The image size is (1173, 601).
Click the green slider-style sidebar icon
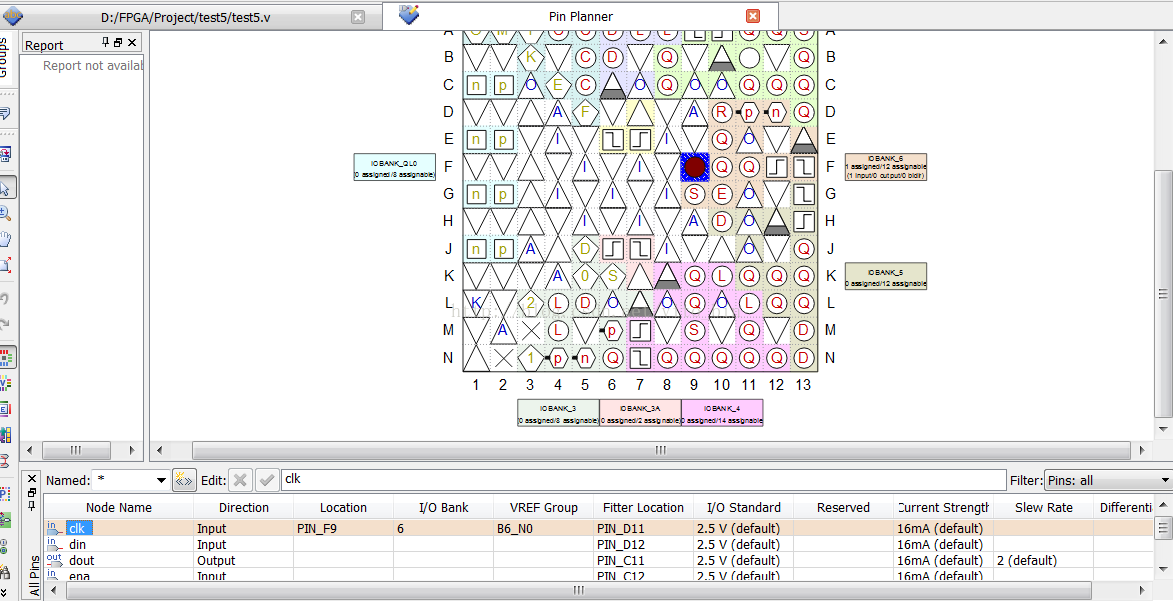click(4, 520)
